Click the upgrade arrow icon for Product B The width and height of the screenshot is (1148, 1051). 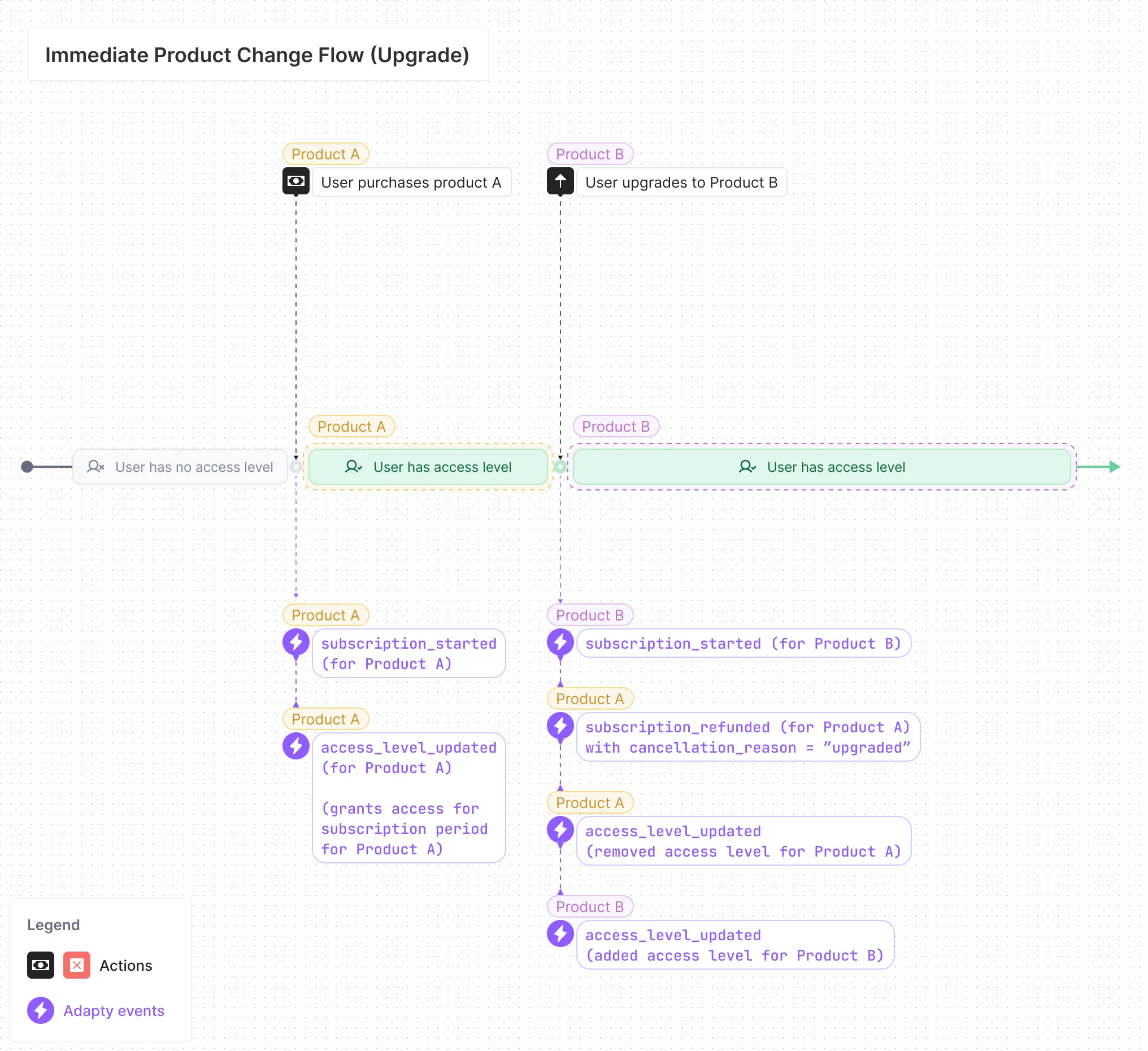[x=561, y=182]
